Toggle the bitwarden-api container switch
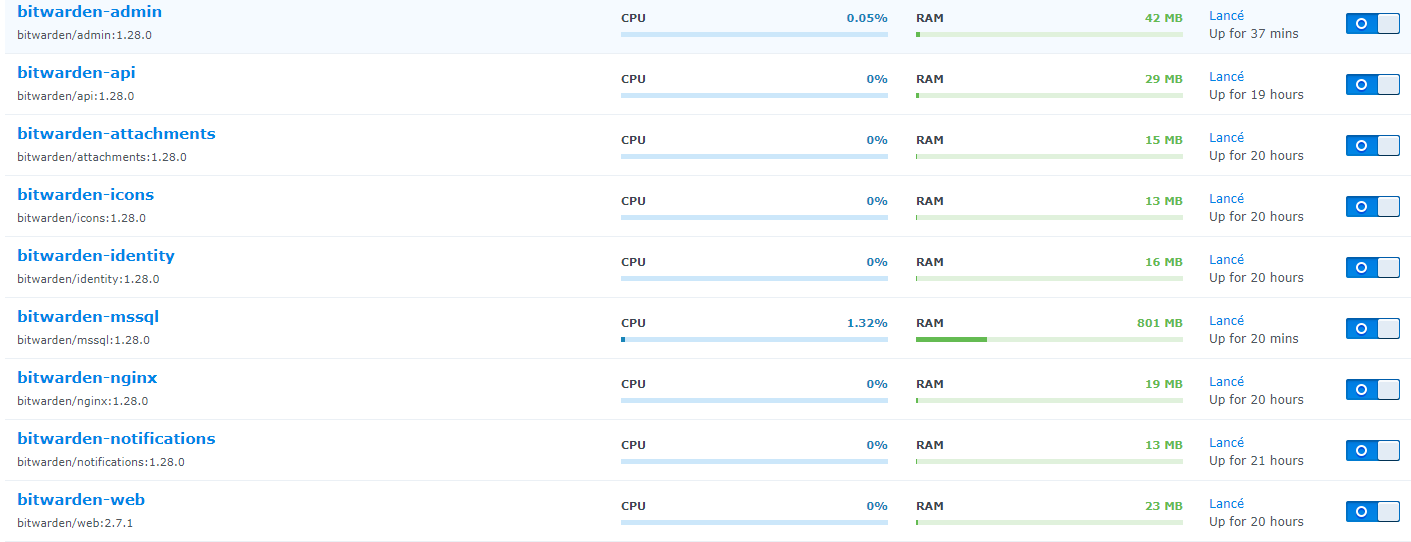1411x542 pixels. [1372, 85]
